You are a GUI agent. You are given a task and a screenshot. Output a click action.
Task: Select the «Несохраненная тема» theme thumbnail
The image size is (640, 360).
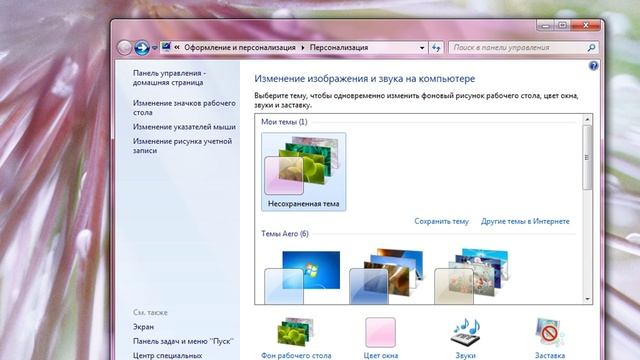tap(303, 171)
